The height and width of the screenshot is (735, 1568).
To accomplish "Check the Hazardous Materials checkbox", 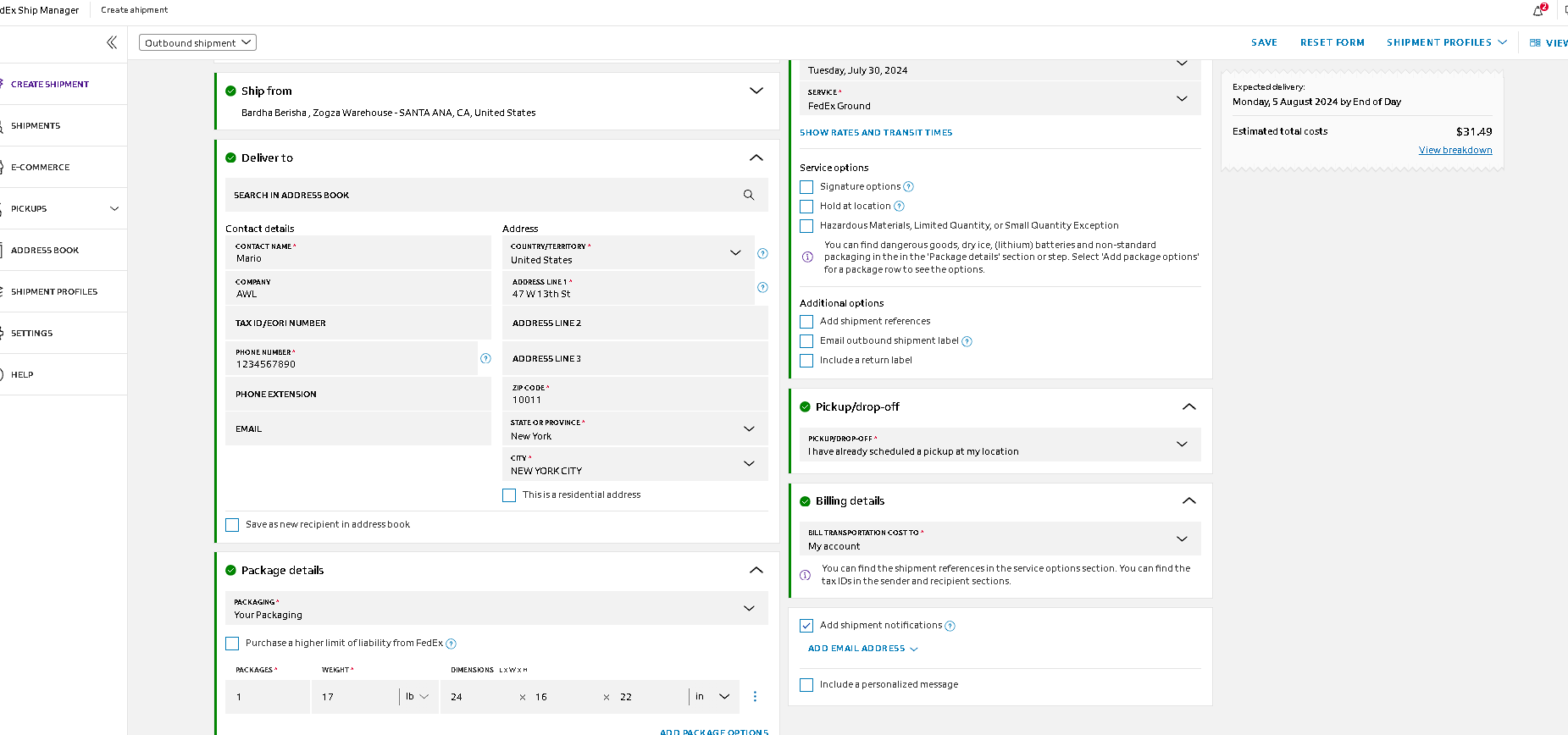I will pyautogui.click(x=806, y=226).
